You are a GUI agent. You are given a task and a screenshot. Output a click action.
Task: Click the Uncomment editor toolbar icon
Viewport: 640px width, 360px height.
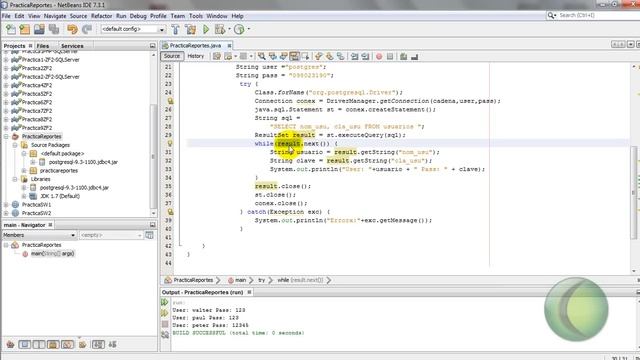click(x=415, y=56)
